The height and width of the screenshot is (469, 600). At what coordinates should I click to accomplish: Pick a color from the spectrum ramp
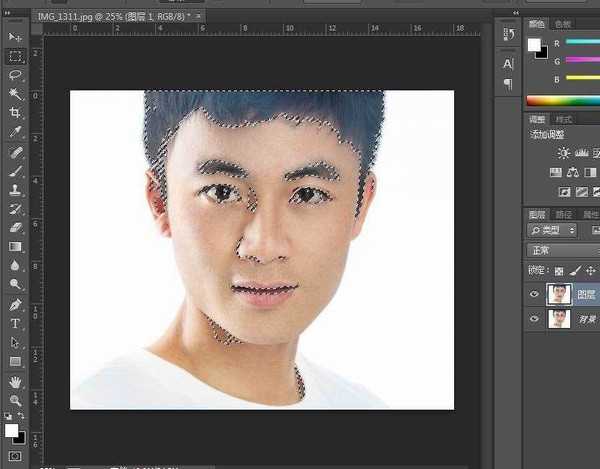(563, 101)
